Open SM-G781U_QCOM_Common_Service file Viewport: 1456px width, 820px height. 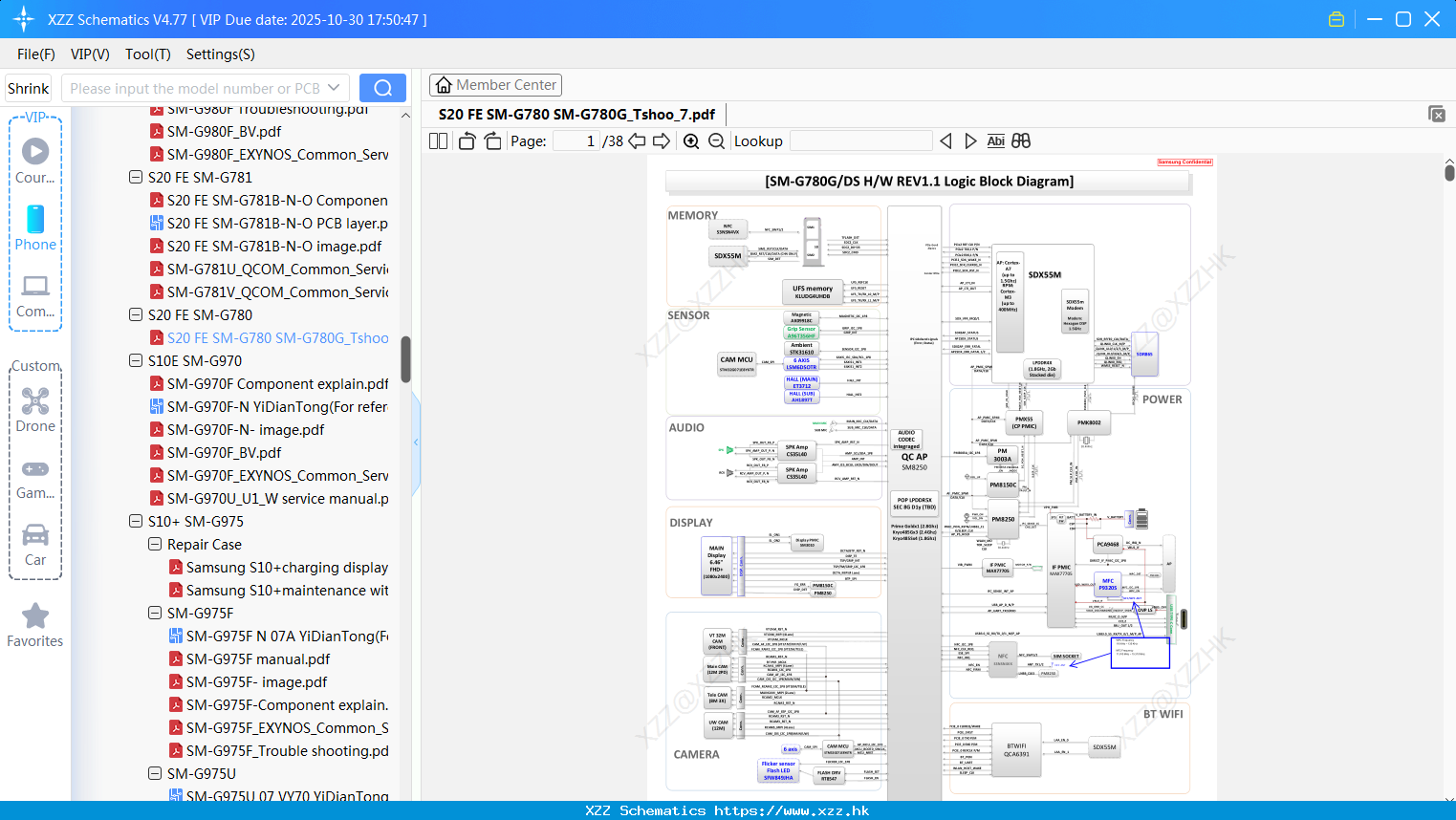point(269,270)
